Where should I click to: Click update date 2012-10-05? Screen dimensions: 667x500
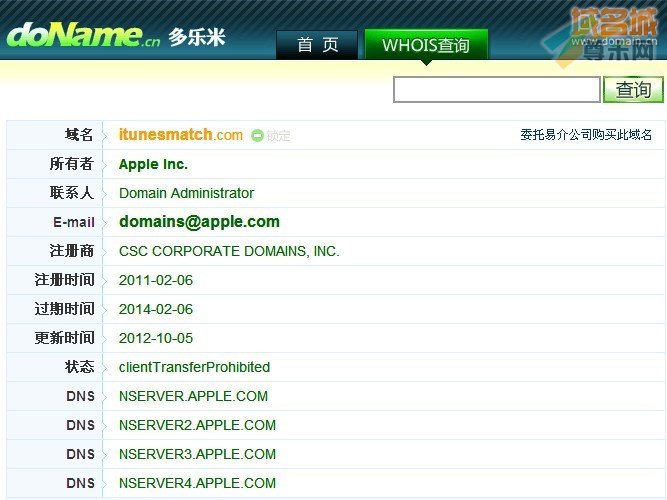coord(156,338)
